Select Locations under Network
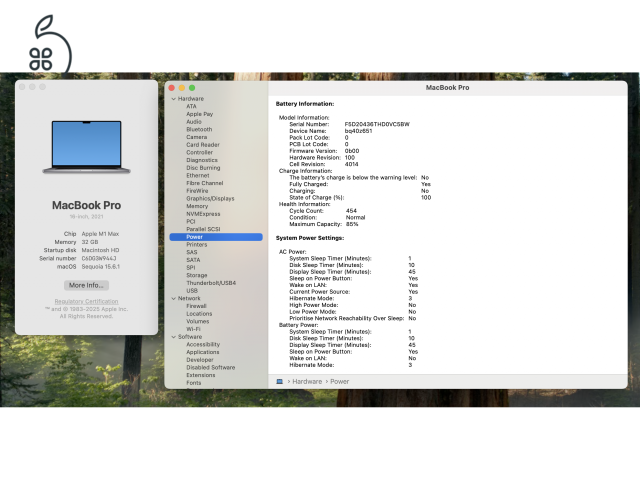Image resolution: width=640 pixels, height=480 pixels. 199,314
